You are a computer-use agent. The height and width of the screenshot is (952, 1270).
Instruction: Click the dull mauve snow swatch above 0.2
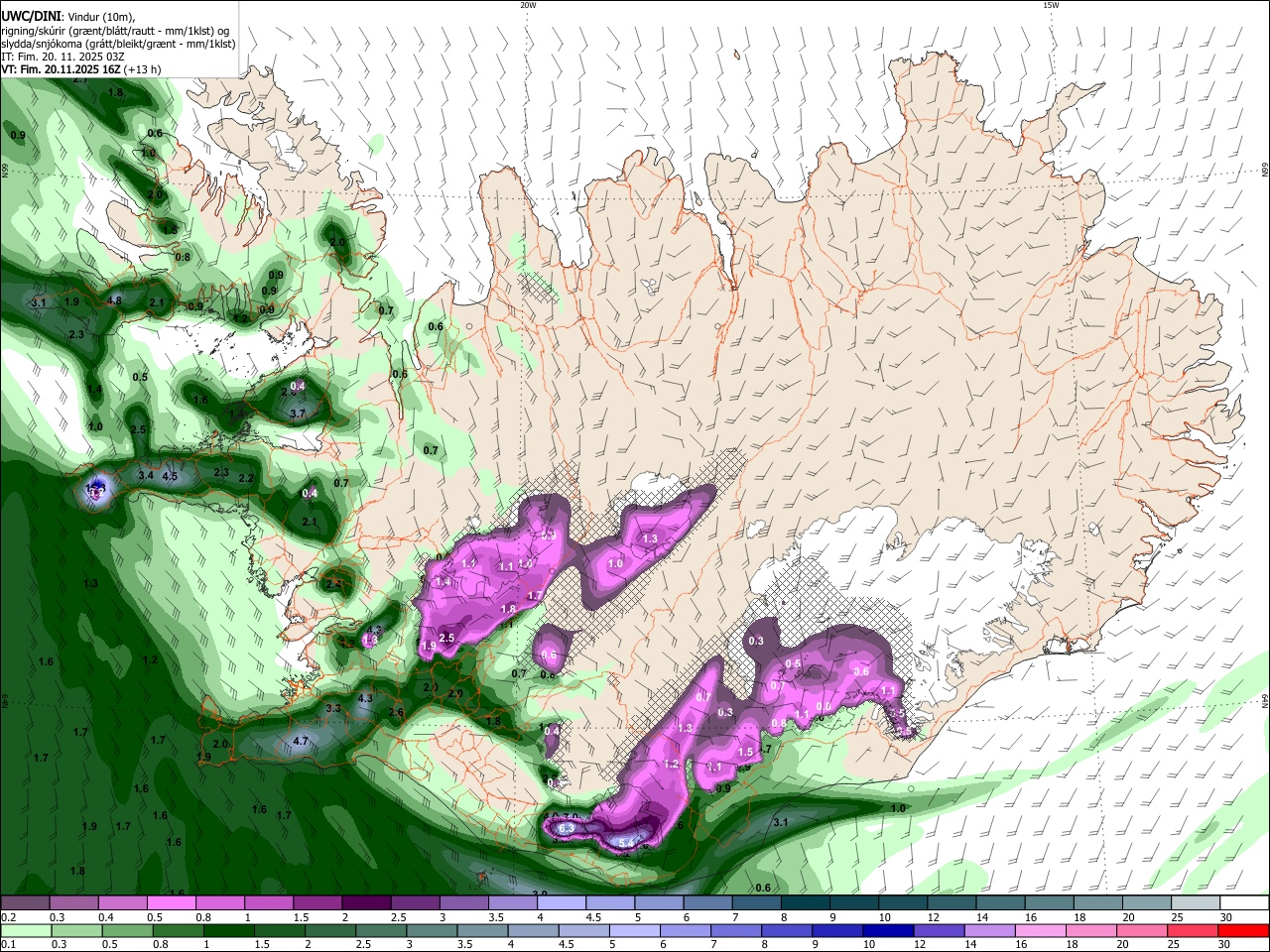click(25, 902)
